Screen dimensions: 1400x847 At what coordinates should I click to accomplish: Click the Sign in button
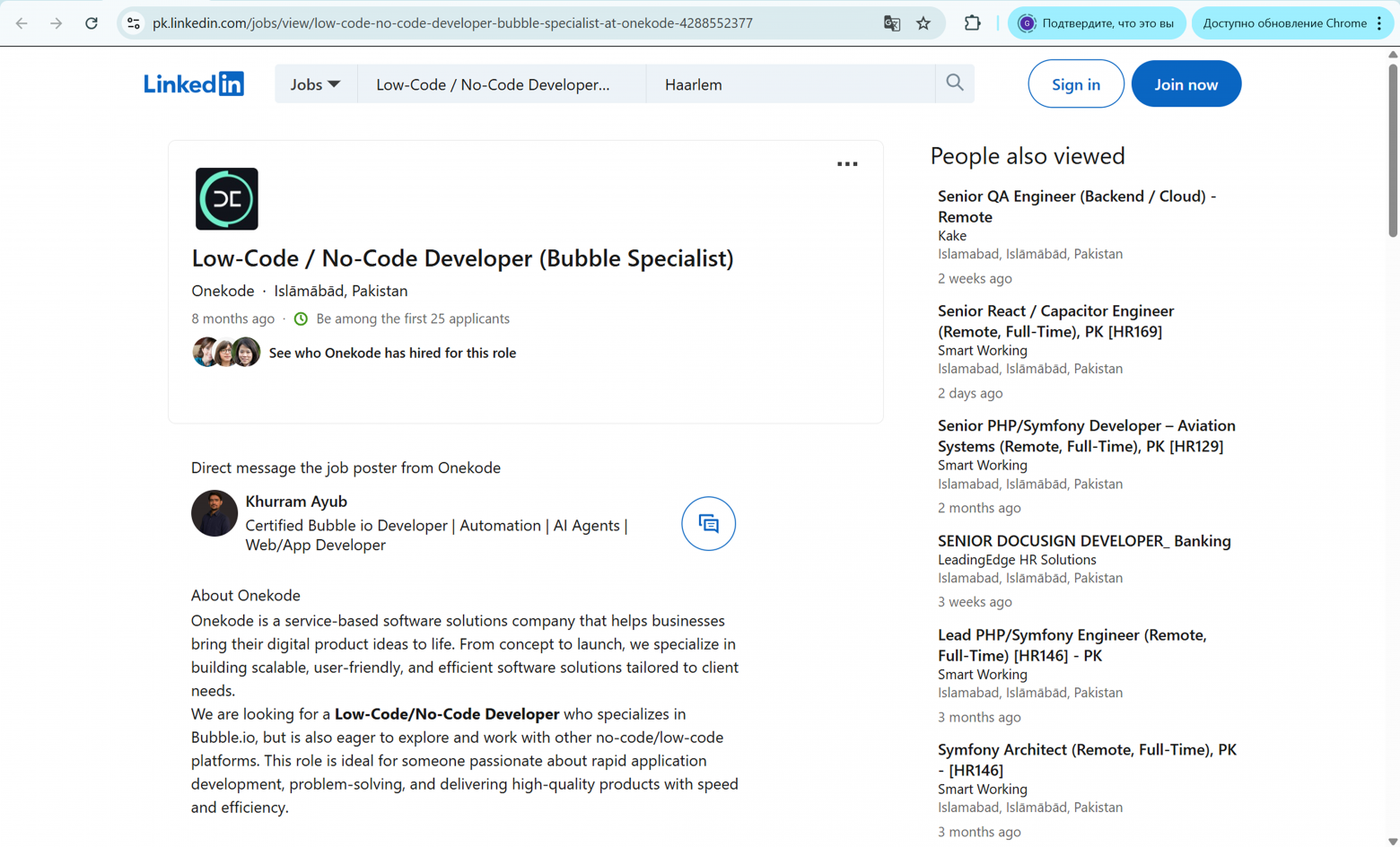(1076, 84)
